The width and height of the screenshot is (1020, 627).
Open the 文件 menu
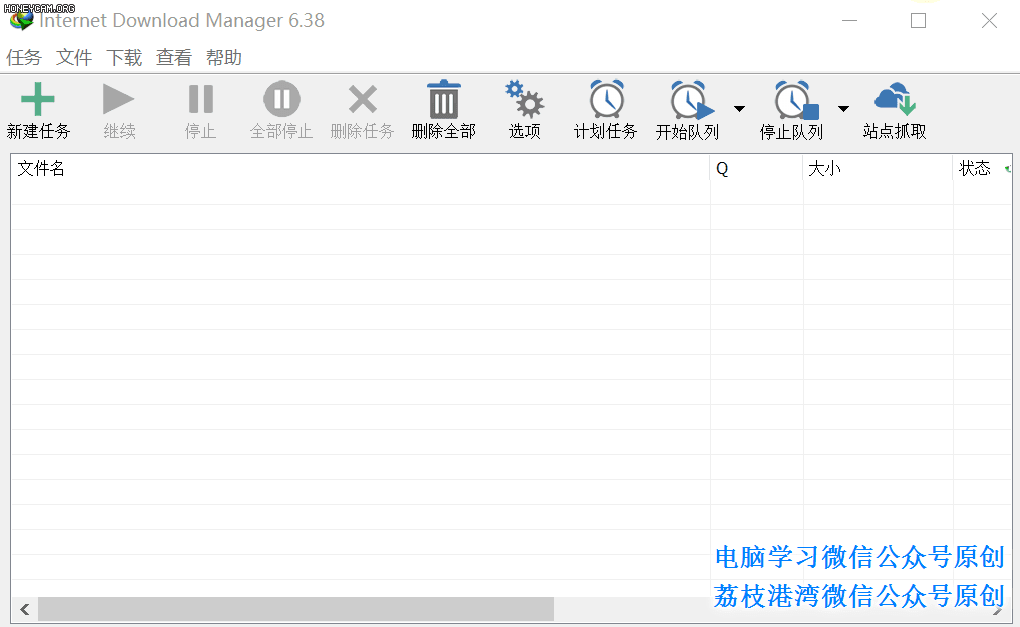[x=74, y=57]
